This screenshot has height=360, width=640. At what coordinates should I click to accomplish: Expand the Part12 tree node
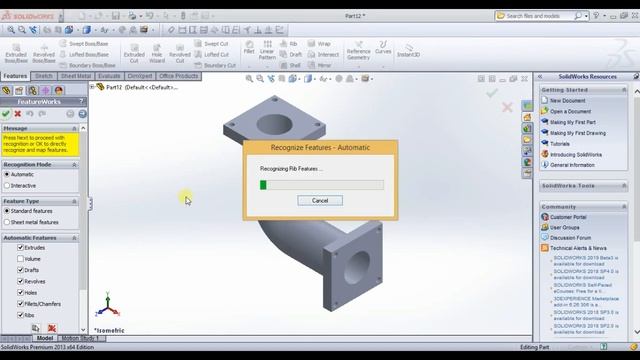tap(92, 87)
